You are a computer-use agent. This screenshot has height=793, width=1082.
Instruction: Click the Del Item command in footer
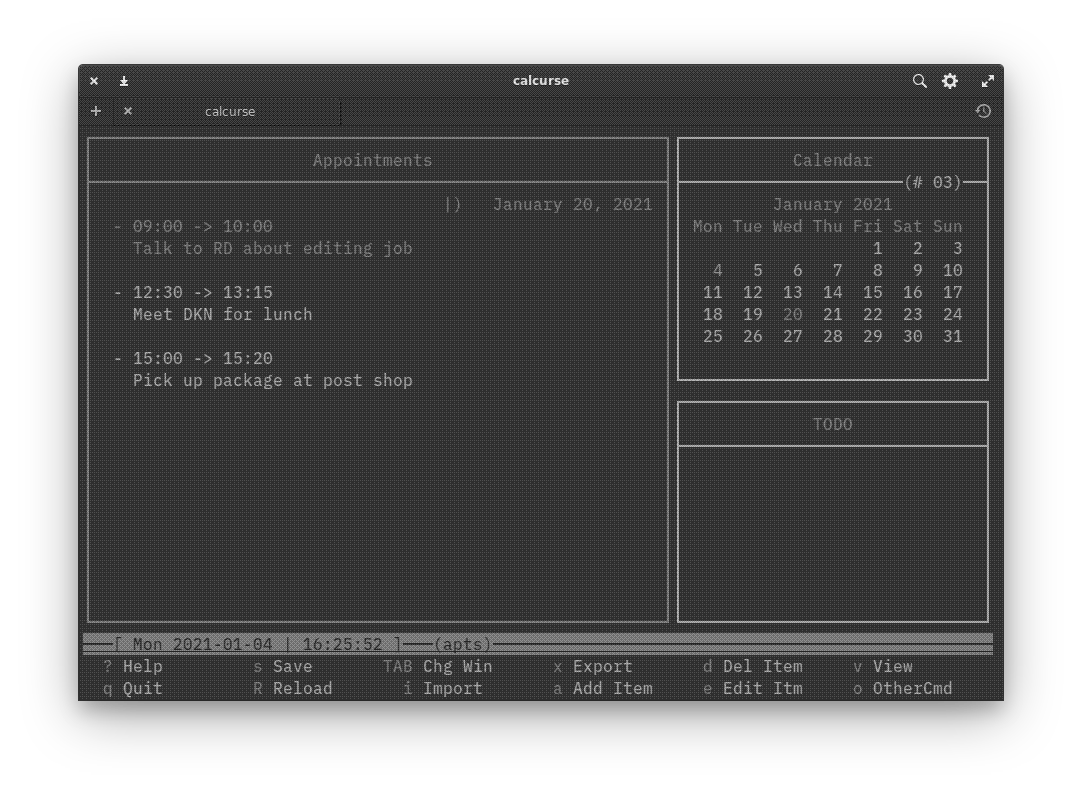click(763, 667)
